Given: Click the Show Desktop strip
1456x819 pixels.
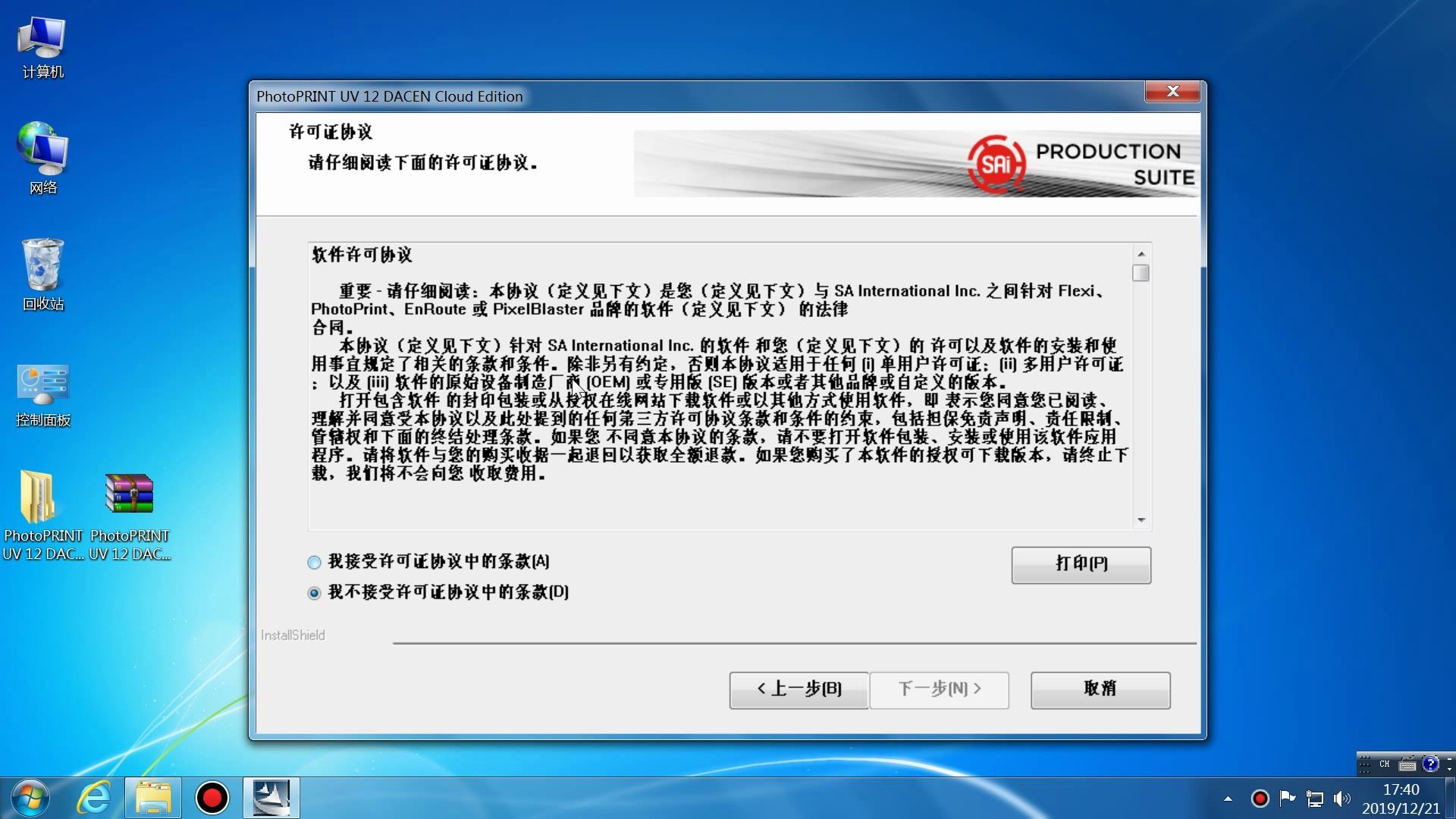Looking at the screenshot, I should click(1451, 798).
